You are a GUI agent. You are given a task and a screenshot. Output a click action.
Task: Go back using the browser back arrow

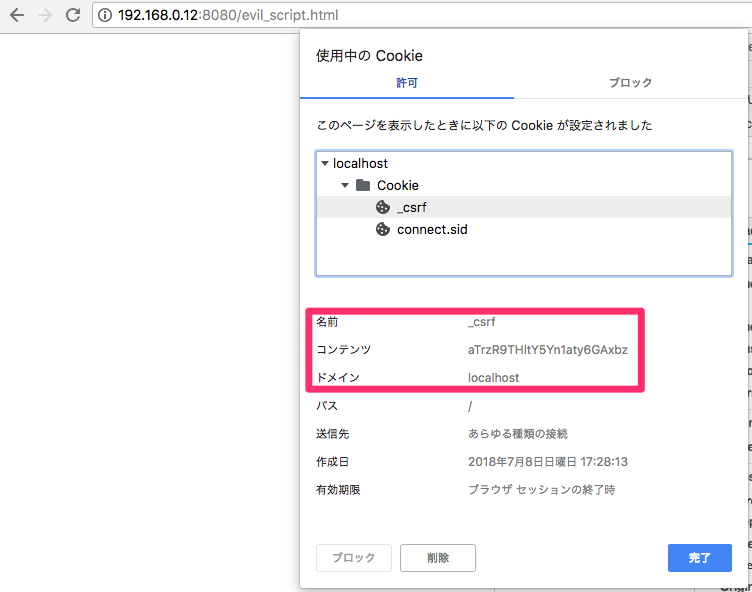coord(17,15)
